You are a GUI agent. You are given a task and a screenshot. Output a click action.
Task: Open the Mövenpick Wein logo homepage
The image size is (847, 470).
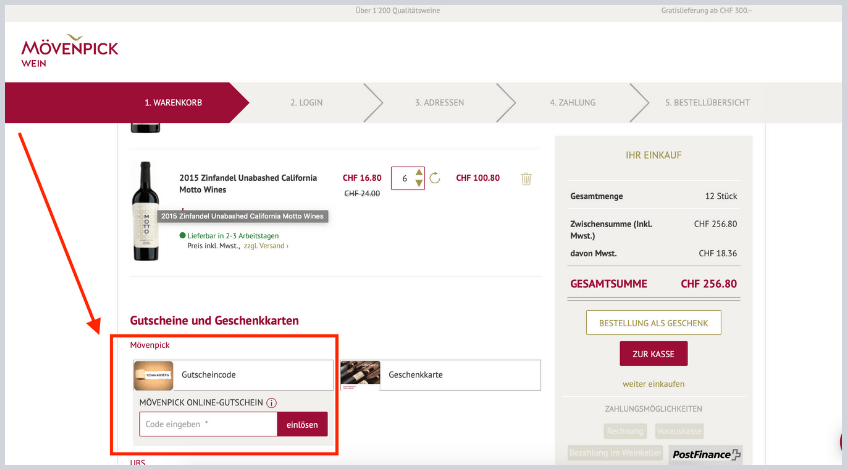tap(69, 52)
